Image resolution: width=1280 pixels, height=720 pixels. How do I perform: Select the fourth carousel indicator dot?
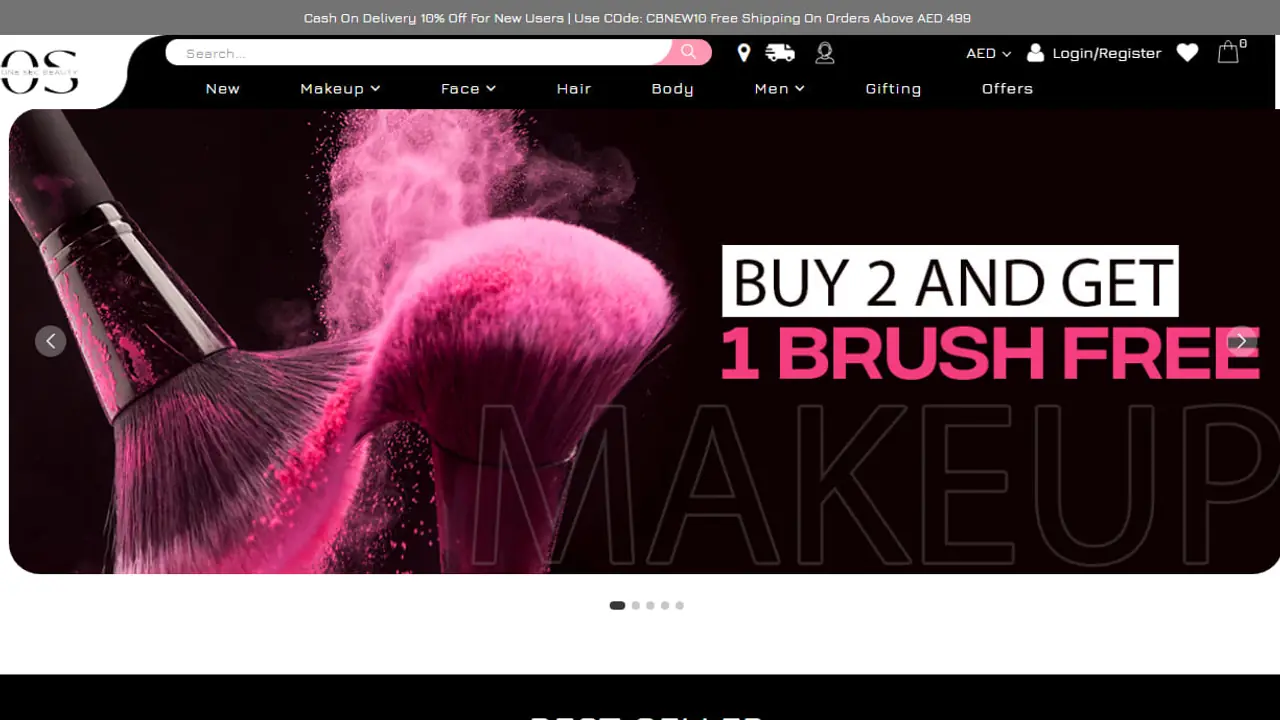click(665, 605)
